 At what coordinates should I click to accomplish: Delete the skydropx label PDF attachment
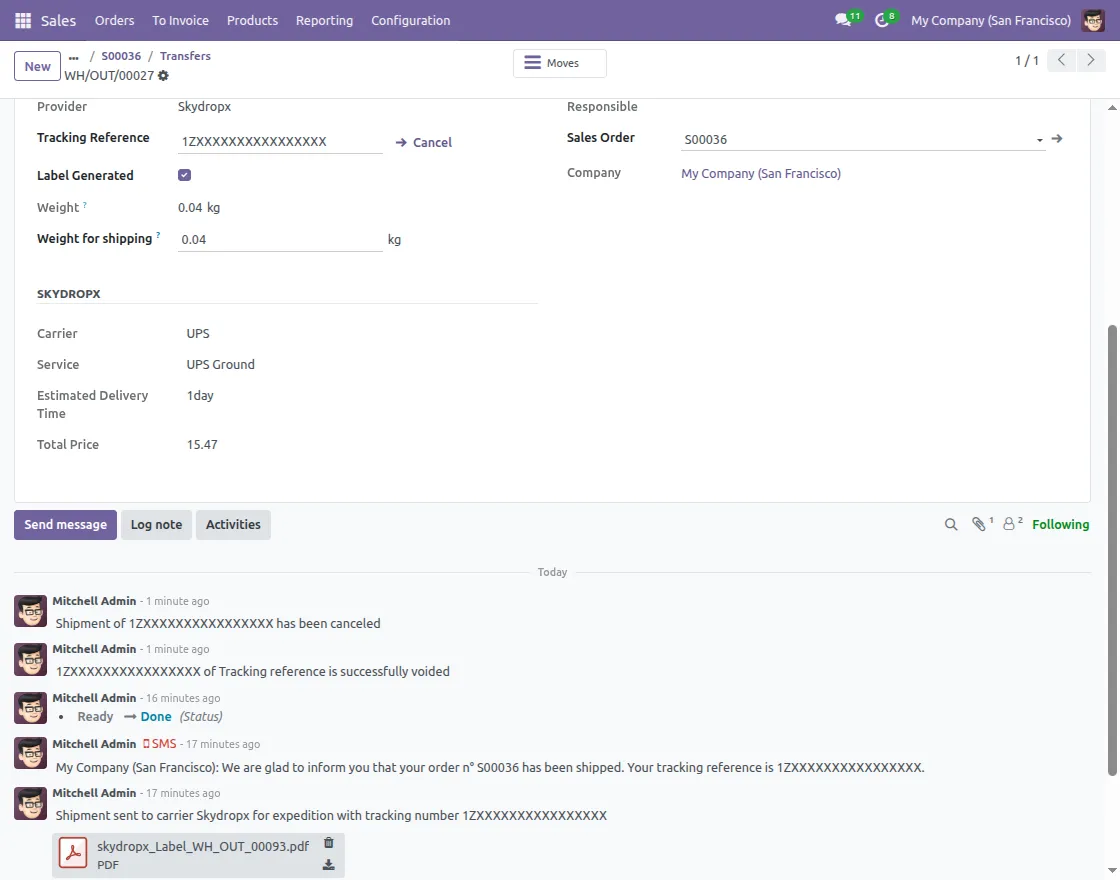328,843
